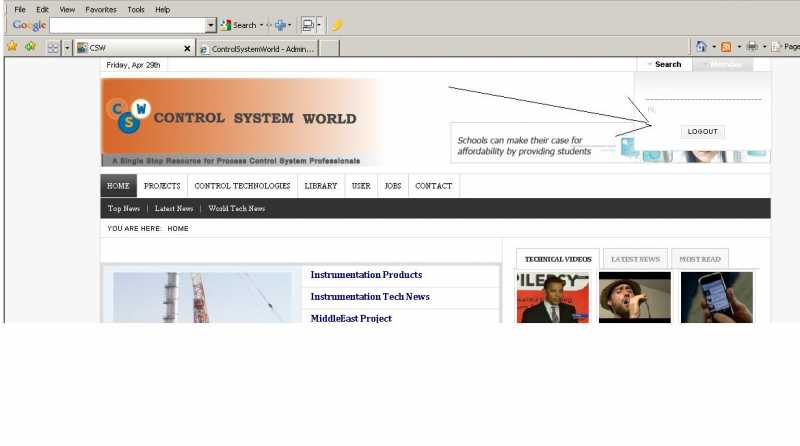Viewport: 800px width, 446px height.
Task: Go to HOME in site navigation
Action: (x=118, y=186)
